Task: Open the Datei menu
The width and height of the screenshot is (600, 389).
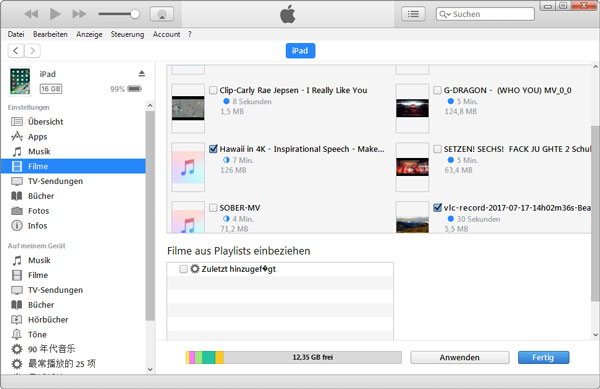Action: (x=16, y=34)
